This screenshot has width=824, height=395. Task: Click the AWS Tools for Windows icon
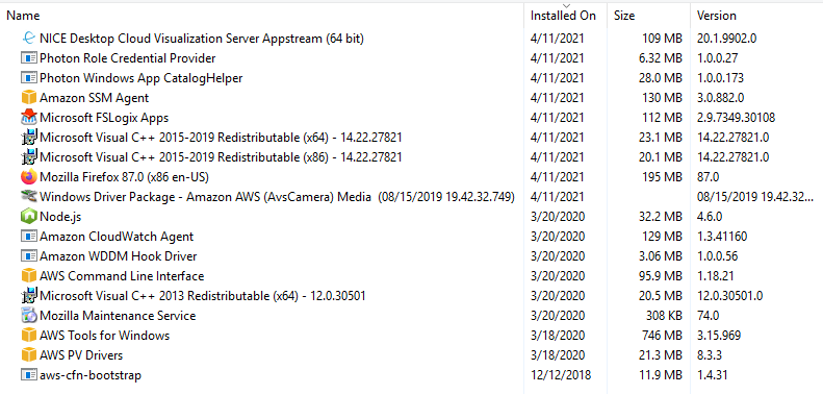(29, 335)
